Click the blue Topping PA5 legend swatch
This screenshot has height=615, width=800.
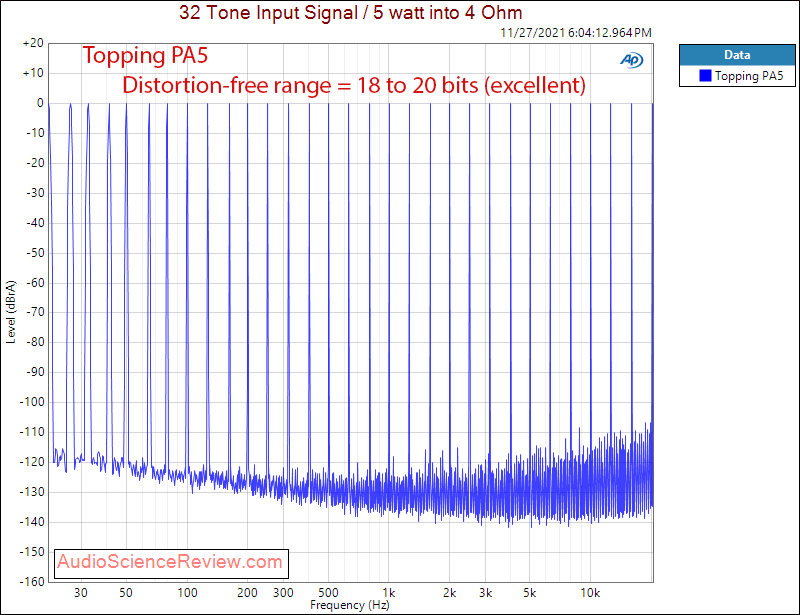(705, 76)
